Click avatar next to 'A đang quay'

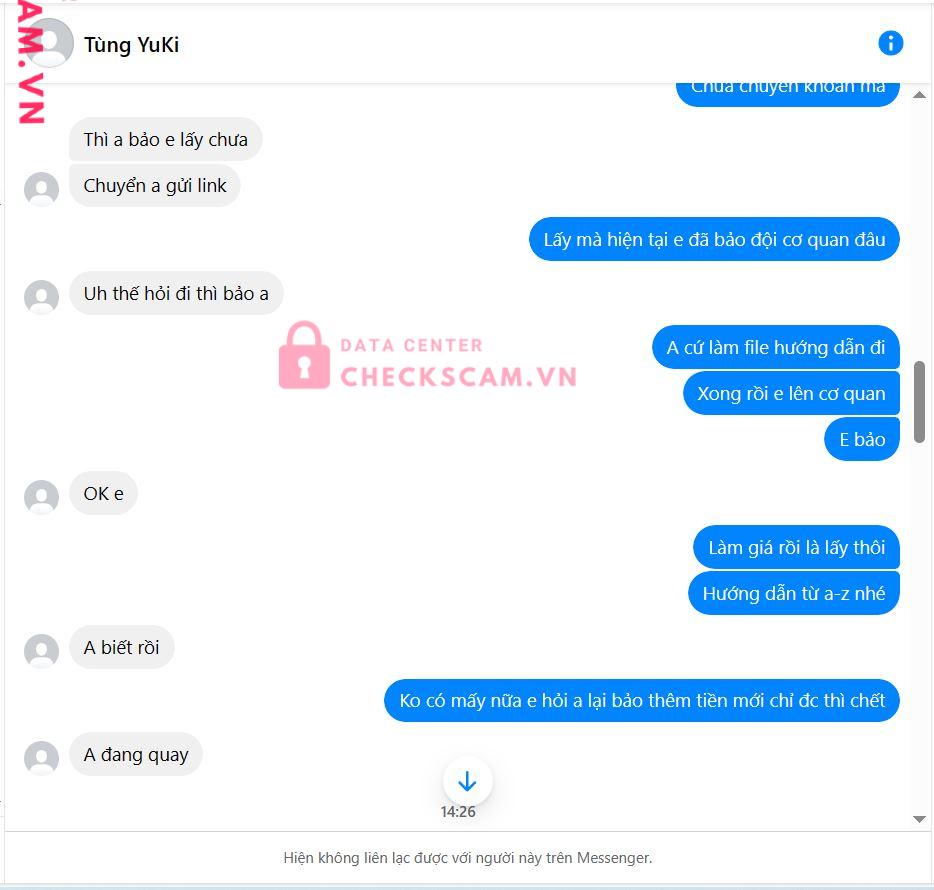[41, 758]
